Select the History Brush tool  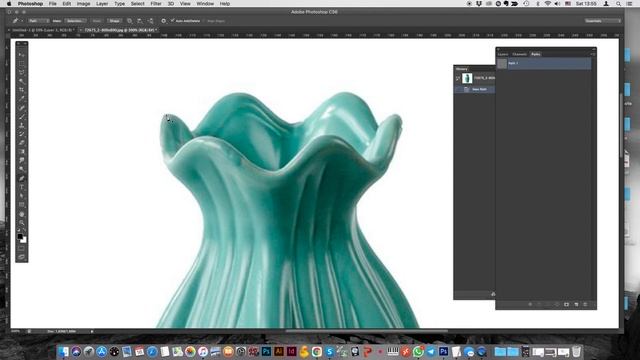point(22,134)
